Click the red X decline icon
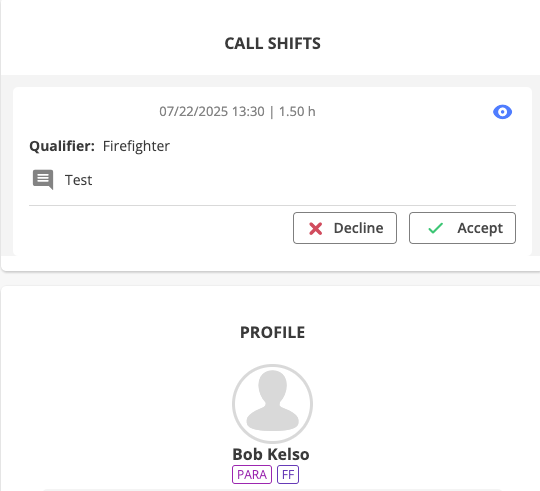Viewport: 540px width, 491px height. point(315,229)
